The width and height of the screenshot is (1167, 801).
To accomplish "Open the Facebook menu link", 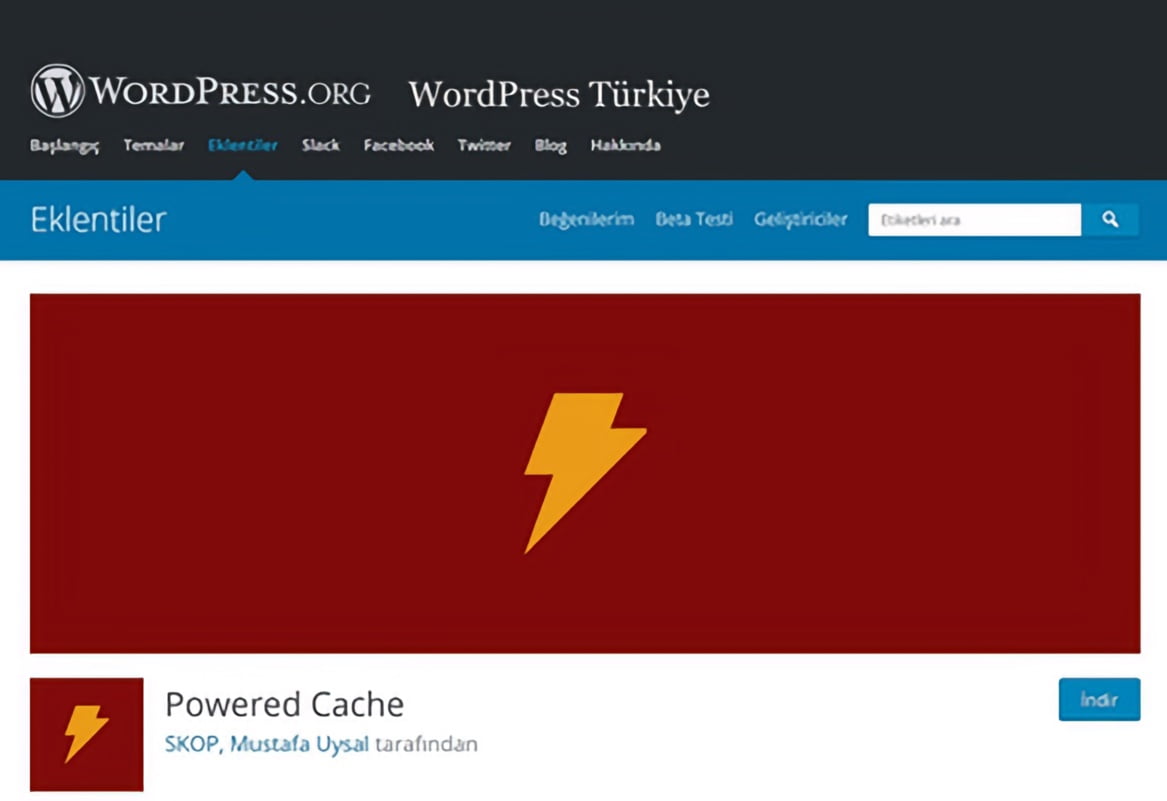I will 399,145.
